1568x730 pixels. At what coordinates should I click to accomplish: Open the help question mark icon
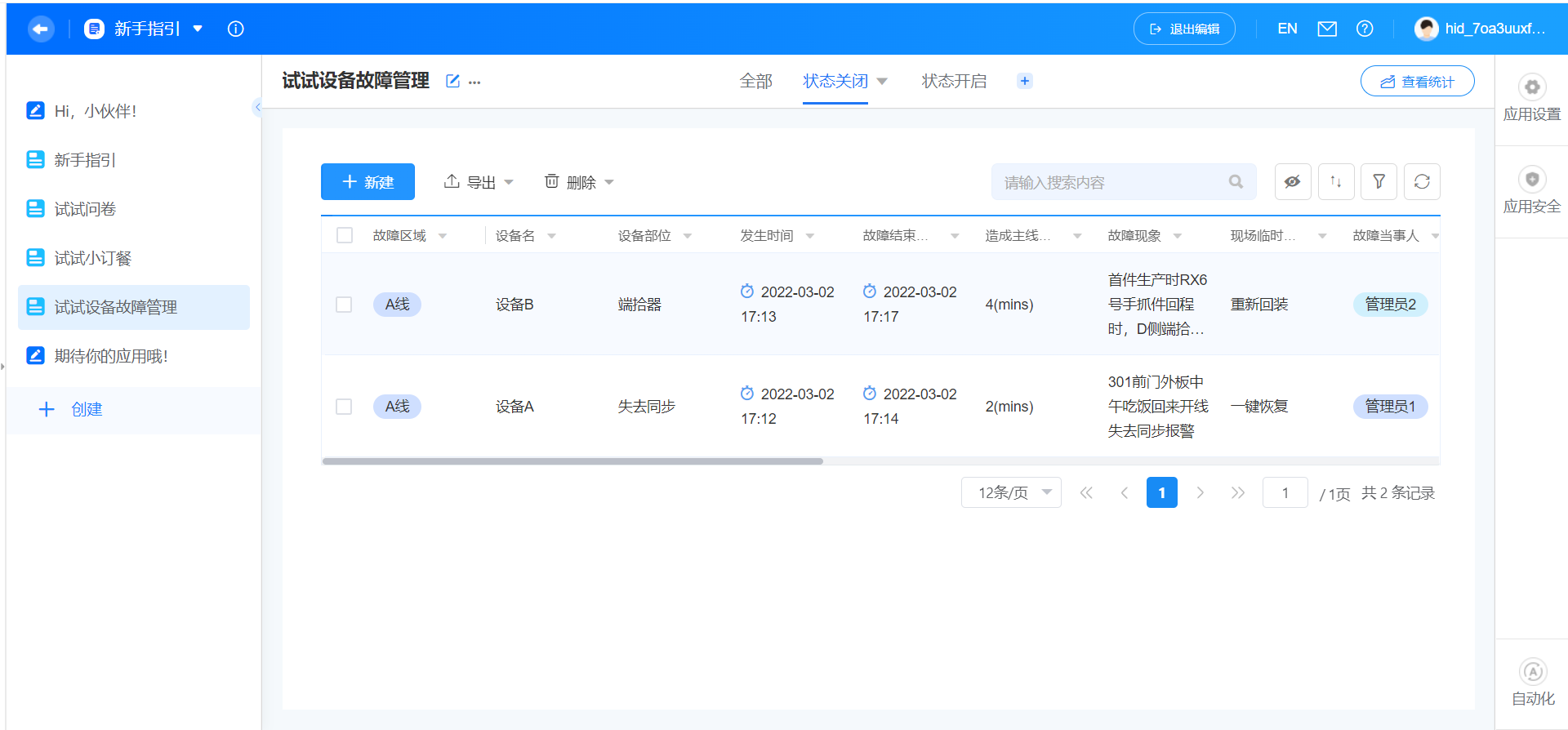(x=1365, y=29)
